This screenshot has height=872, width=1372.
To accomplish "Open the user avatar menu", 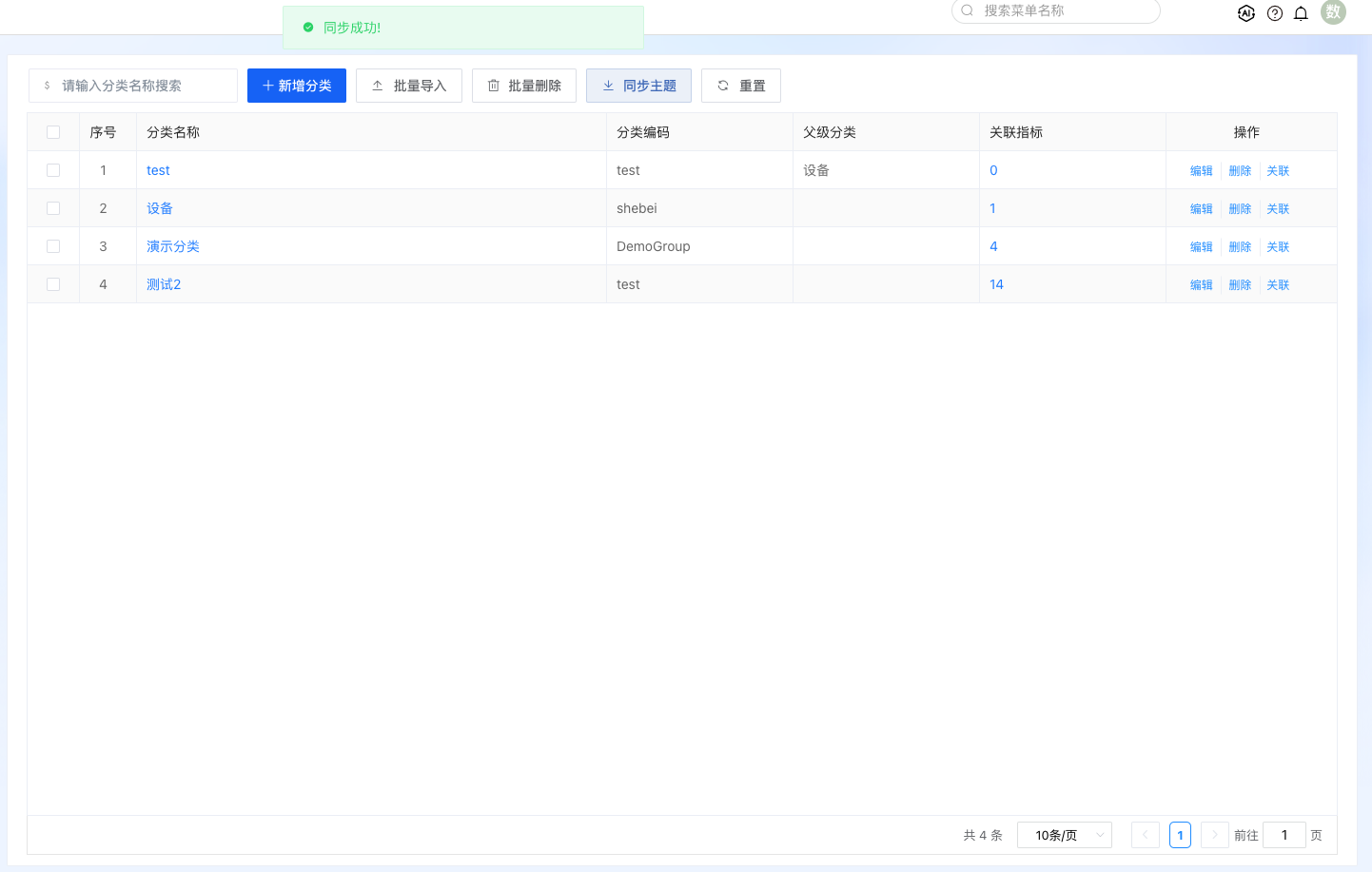I will coord(1333,12).
